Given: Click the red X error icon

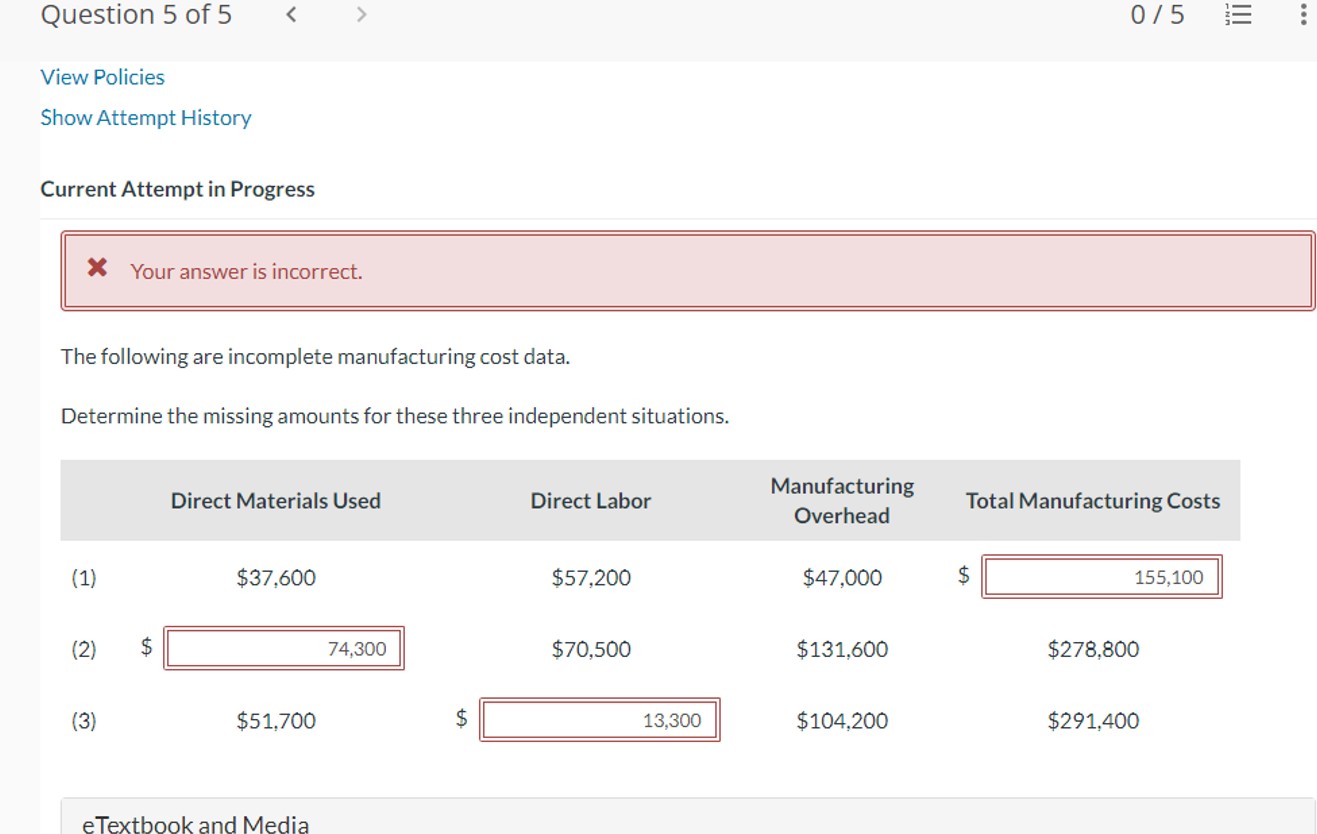Looking at the screenshot, I should (x=96, y=267).
